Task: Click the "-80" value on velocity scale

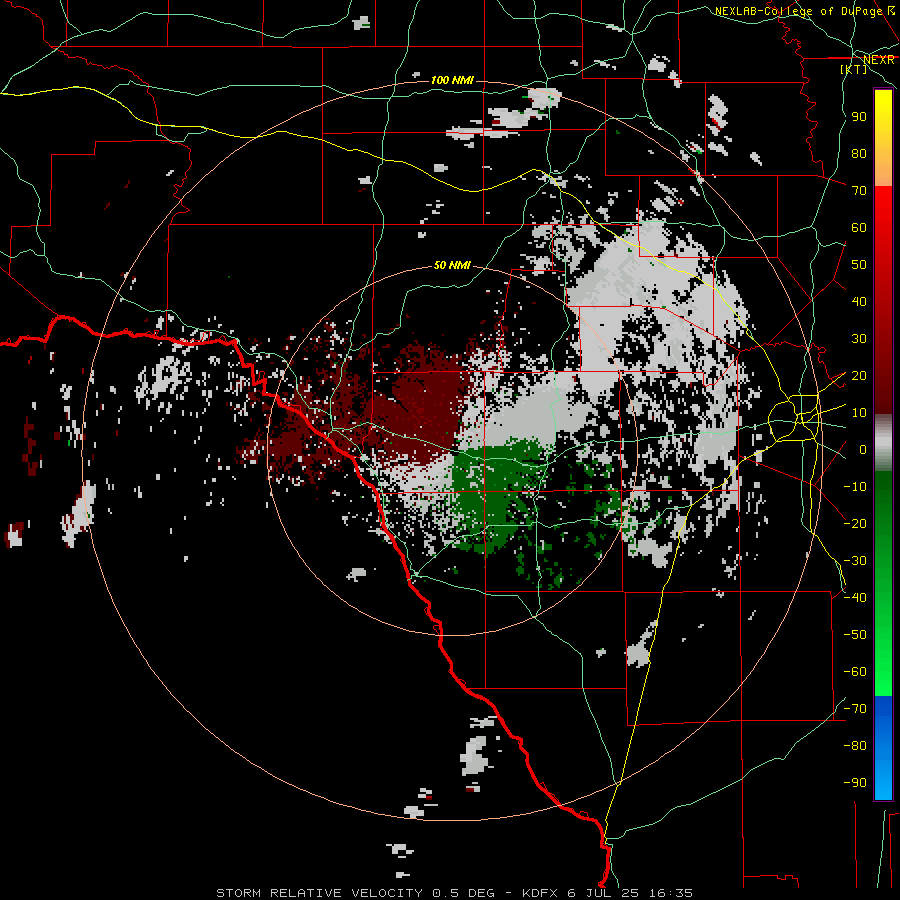Action: tap(855, 746)
